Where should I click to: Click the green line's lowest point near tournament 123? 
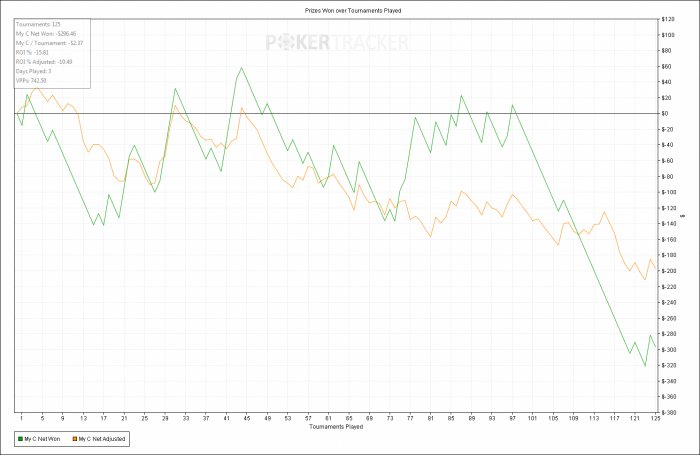tap(645, 366)
